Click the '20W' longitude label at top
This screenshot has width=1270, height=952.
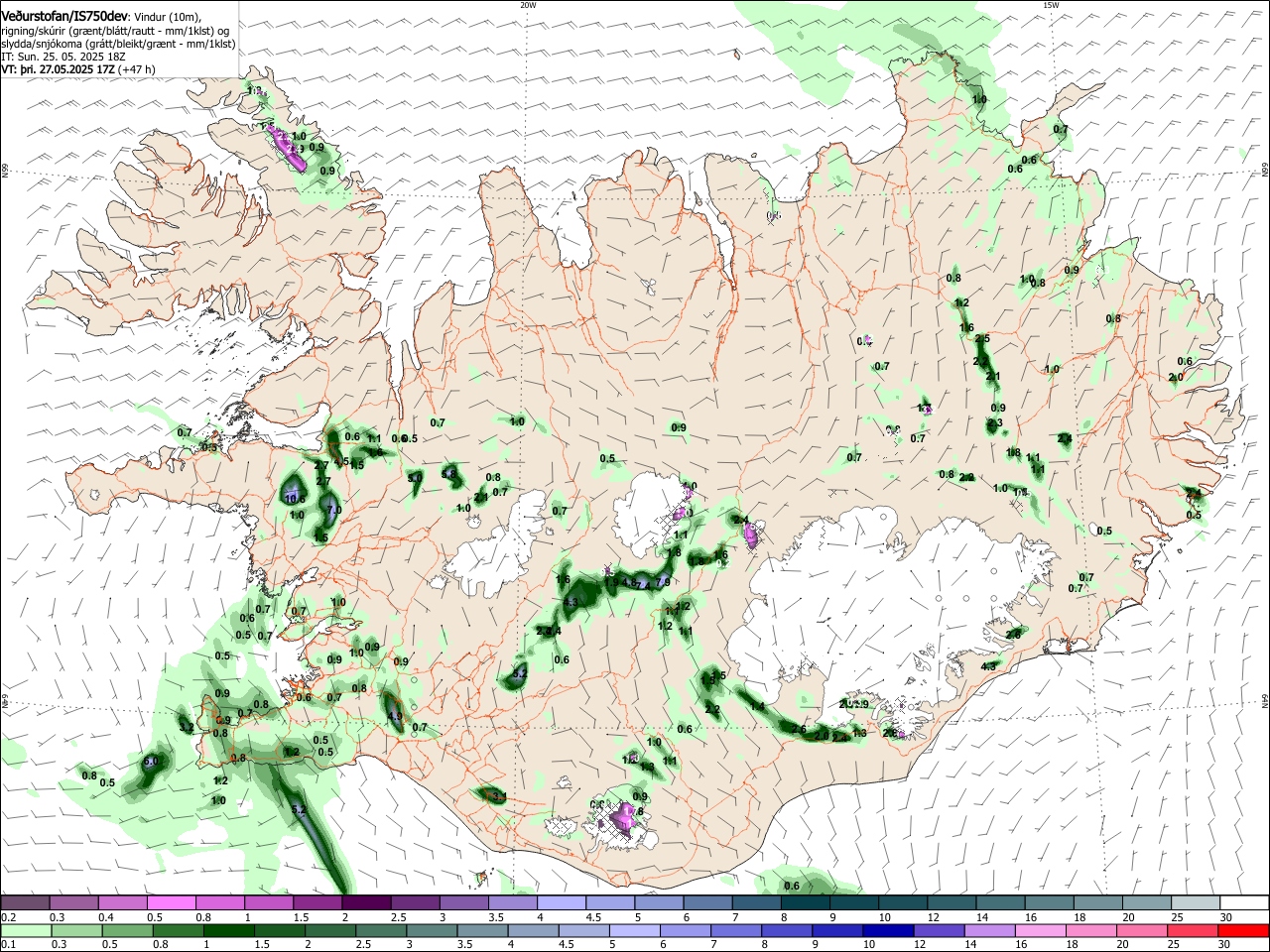point(528,5)
